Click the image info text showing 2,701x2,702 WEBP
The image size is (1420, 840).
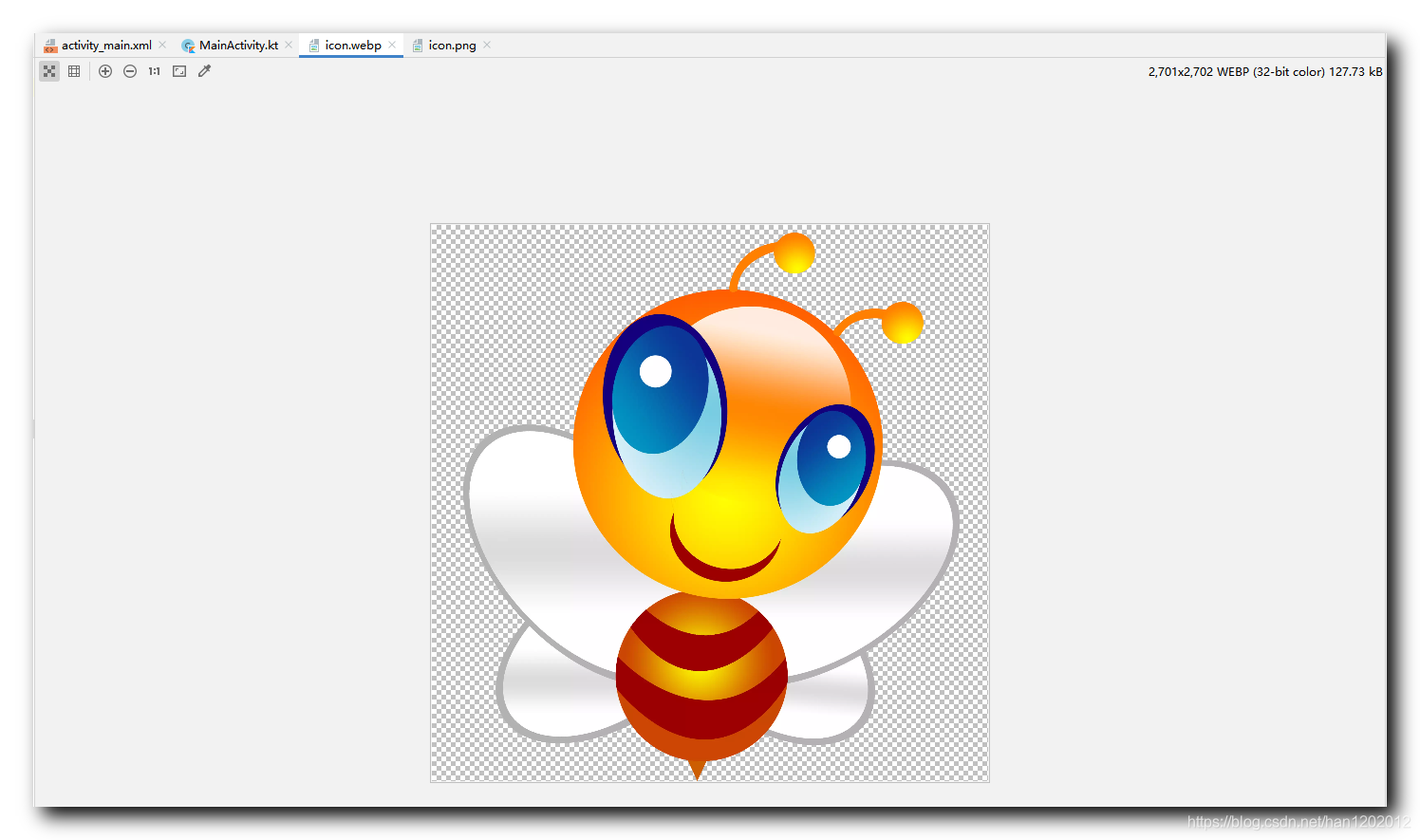coord(1265,71)
